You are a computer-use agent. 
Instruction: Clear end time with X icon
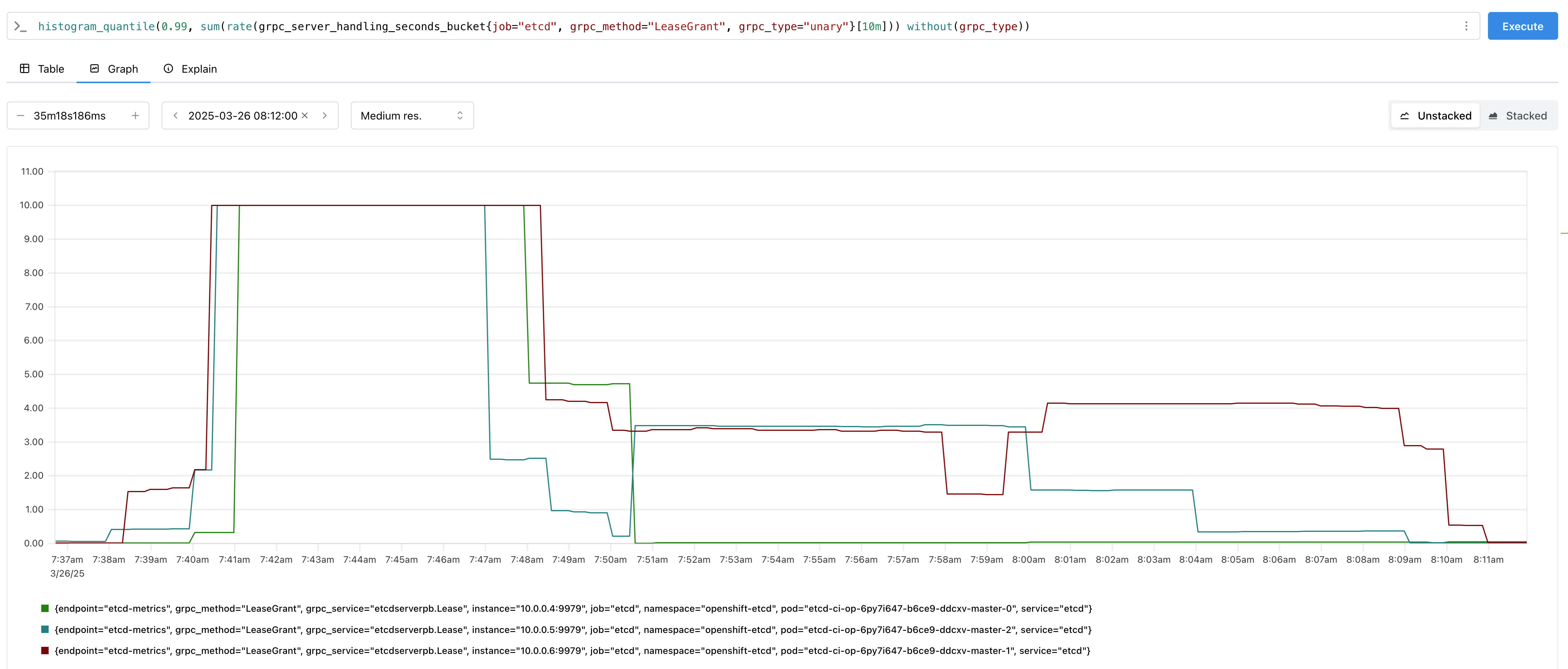(x=305, y=116)
